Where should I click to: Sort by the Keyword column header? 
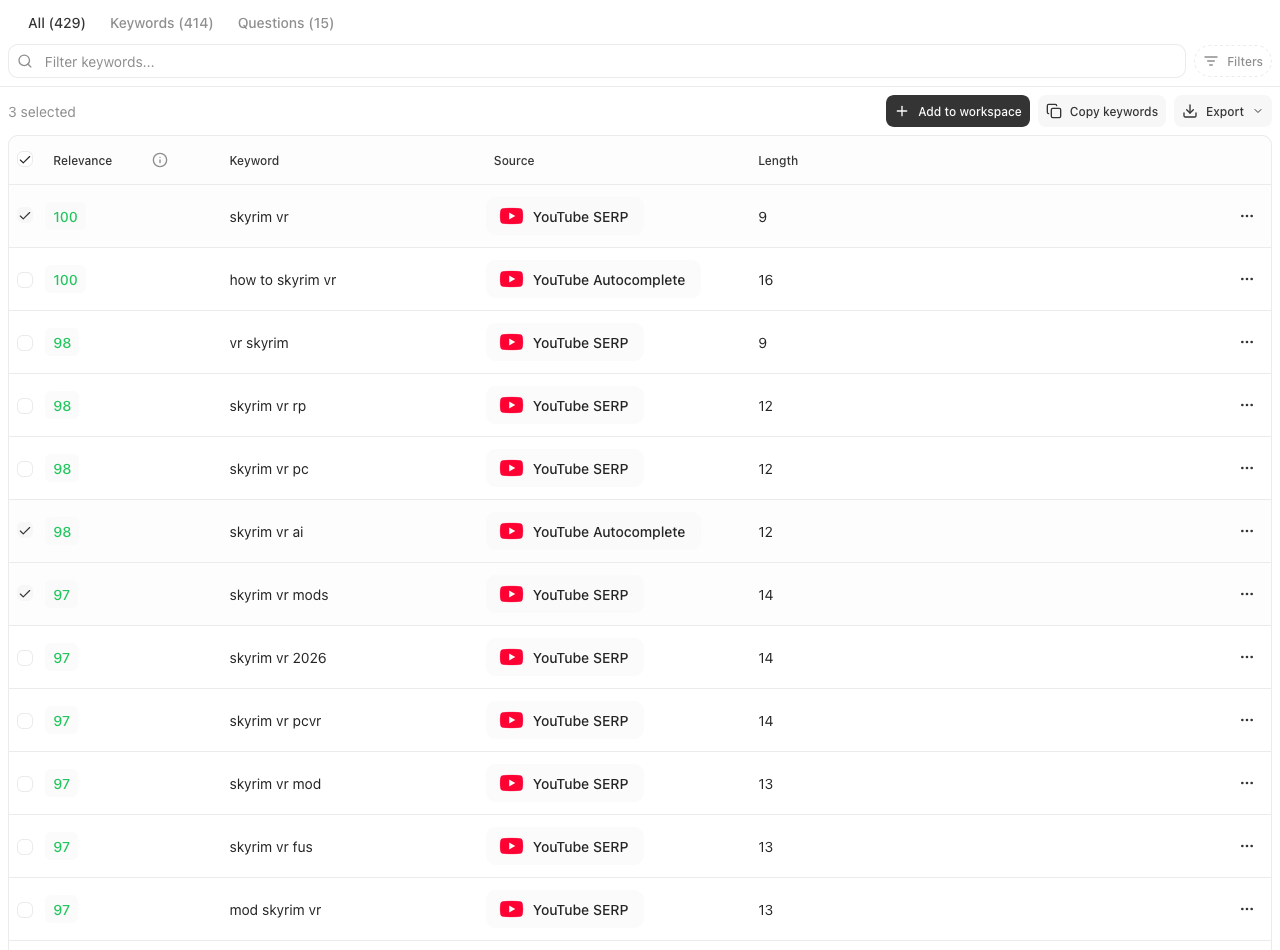(x=254, y=160)
